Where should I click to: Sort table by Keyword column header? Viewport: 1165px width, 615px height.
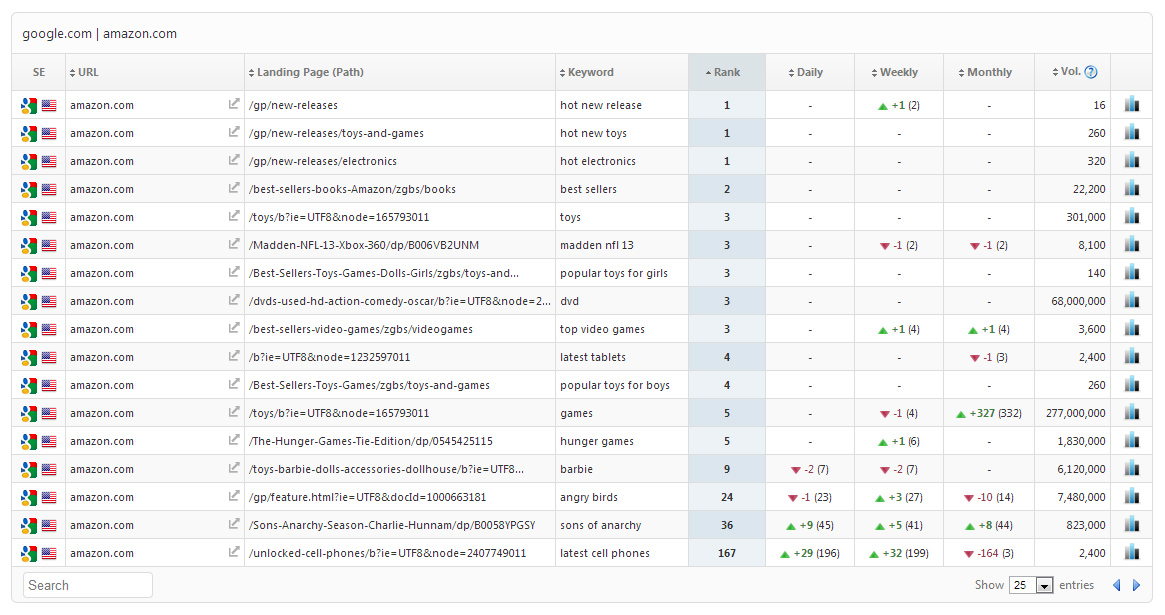590,72
